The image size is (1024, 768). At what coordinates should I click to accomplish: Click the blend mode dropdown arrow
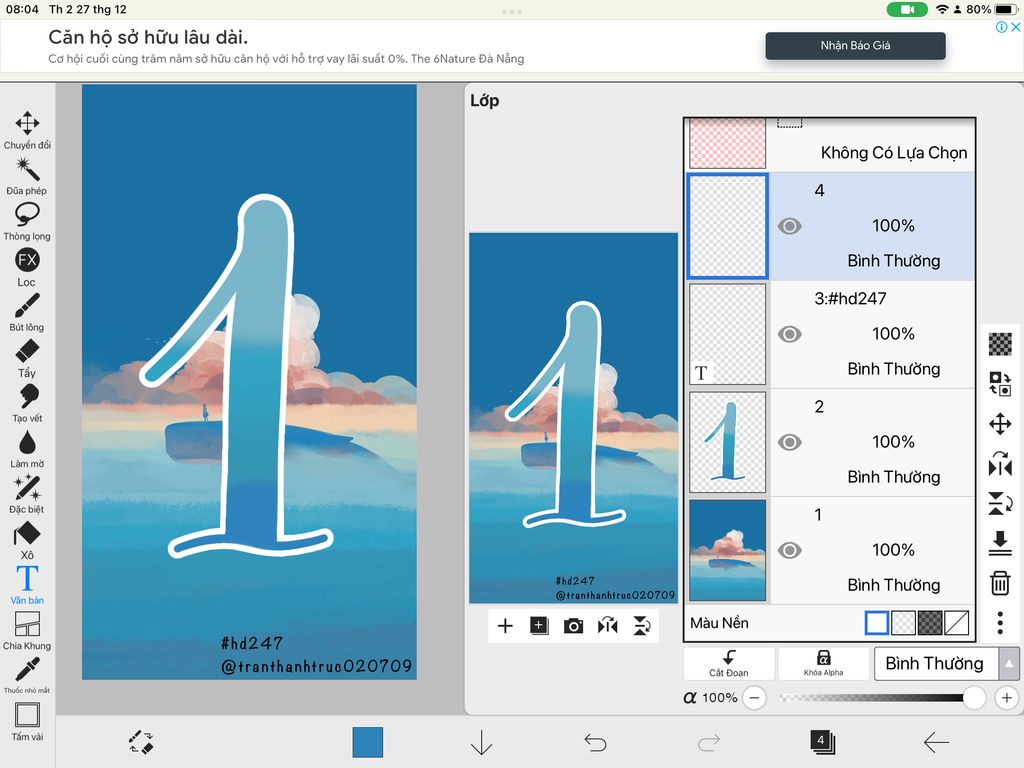(1009, 664)
